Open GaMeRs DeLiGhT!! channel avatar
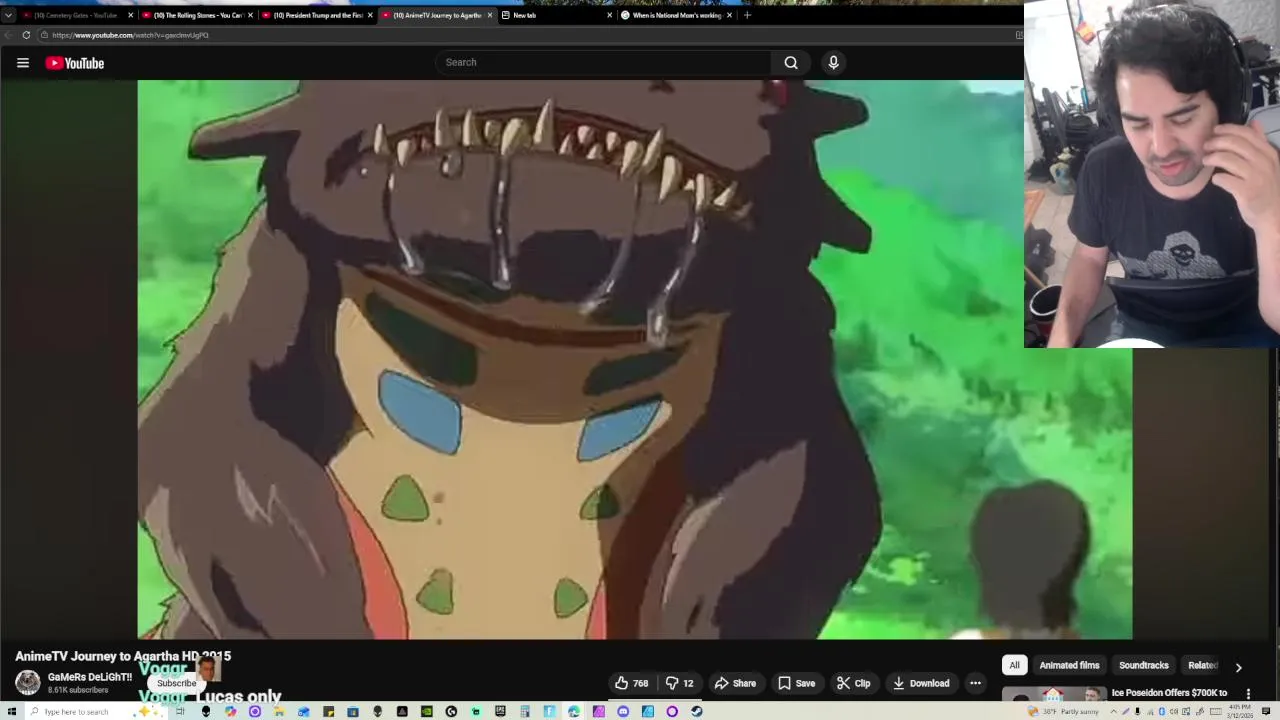The width and height of the screenshot is (1280, 720). [x=28, y=683]
